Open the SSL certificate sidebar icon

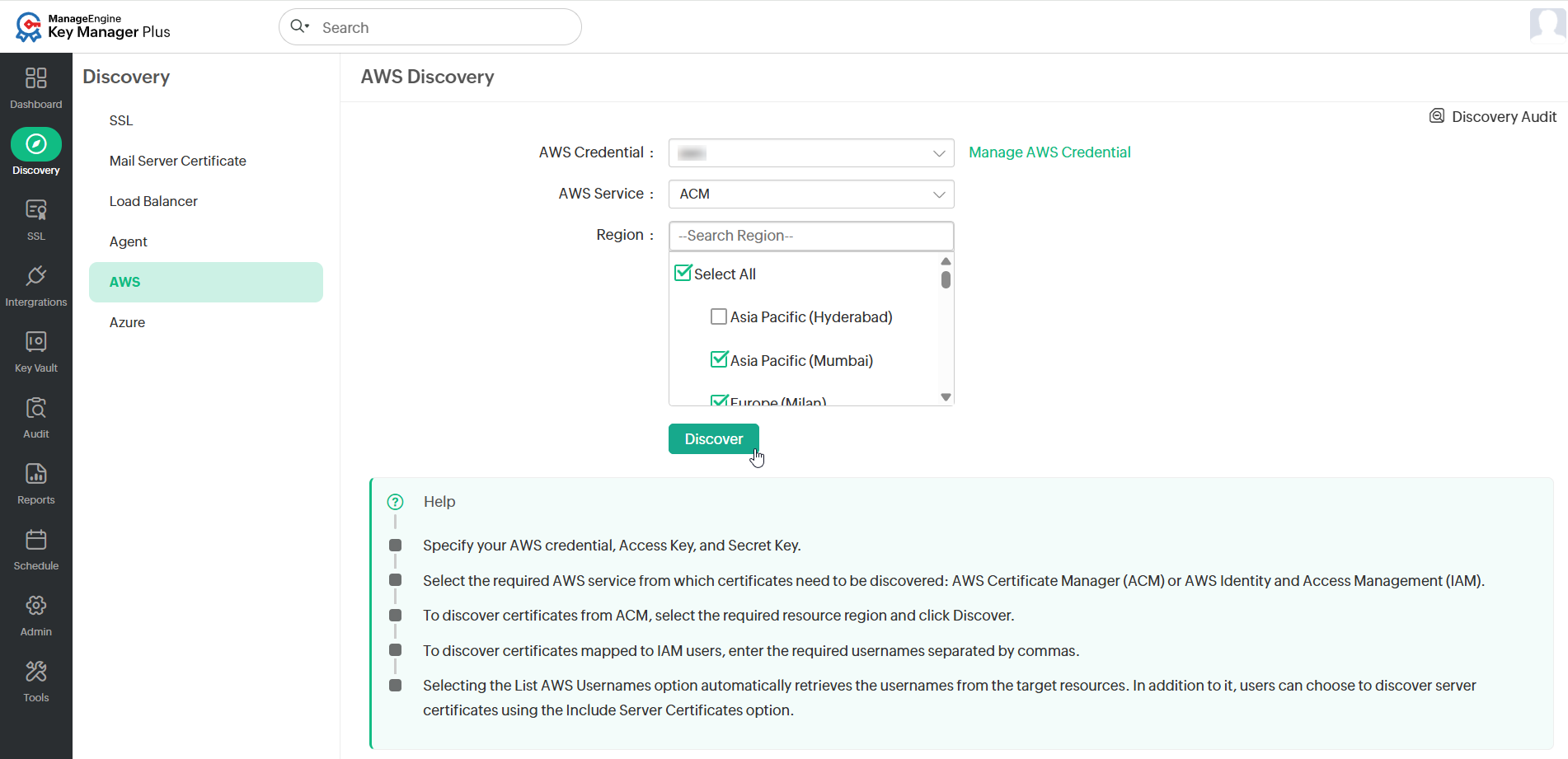(x=35, y=209)
